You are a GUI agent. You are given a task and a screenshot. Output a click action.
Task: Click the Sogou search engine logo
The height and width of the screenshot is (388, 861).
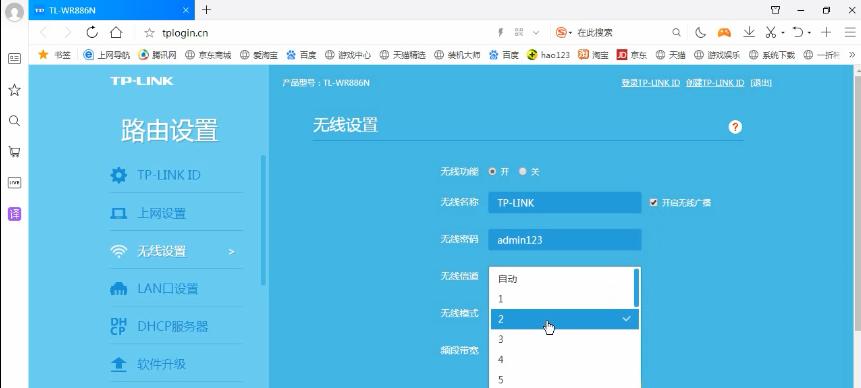point(561,33)
